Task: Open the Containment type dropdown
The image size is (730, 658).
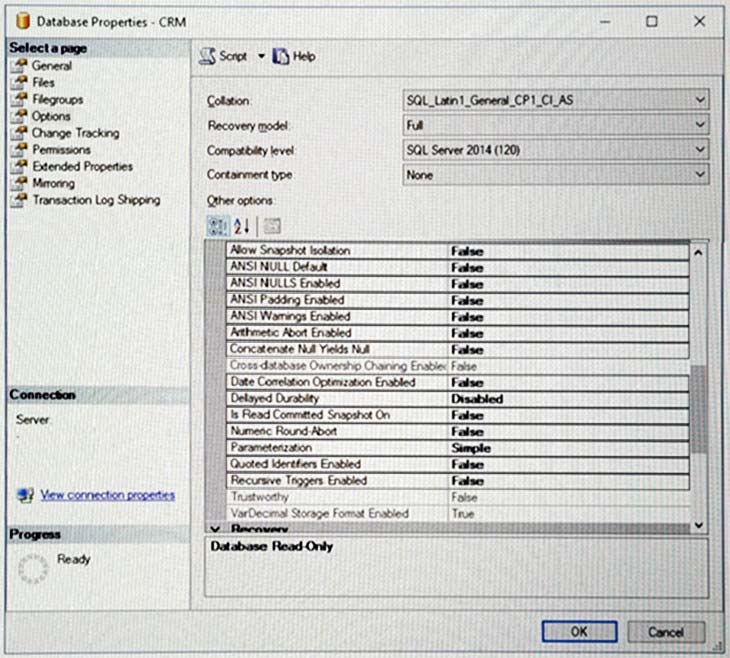Action: click(x=555, y=175)
